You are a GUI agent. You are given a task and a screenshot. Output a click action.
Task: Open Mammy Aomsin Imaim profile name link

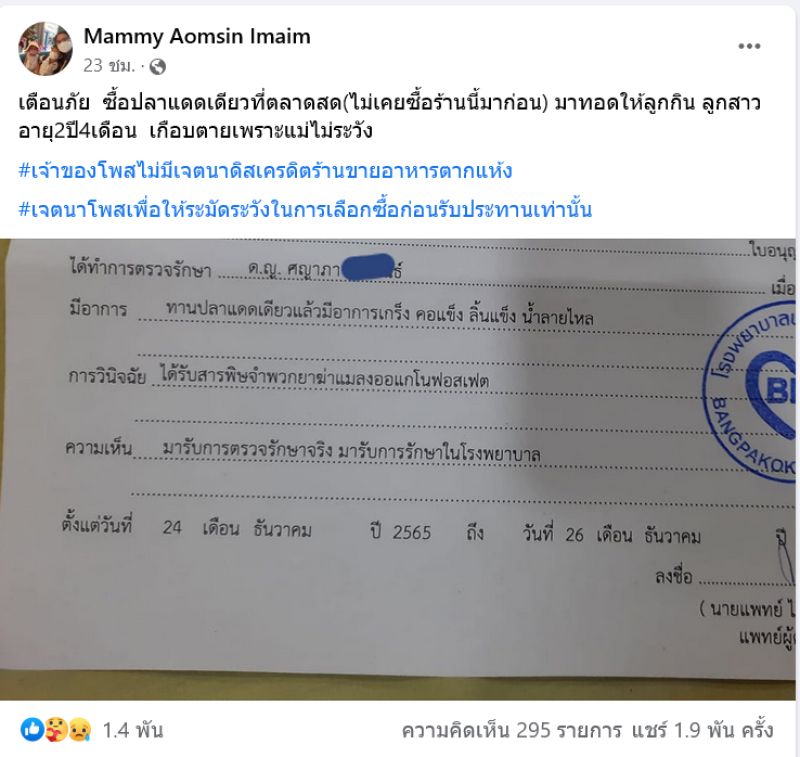(x=197, y=36)
